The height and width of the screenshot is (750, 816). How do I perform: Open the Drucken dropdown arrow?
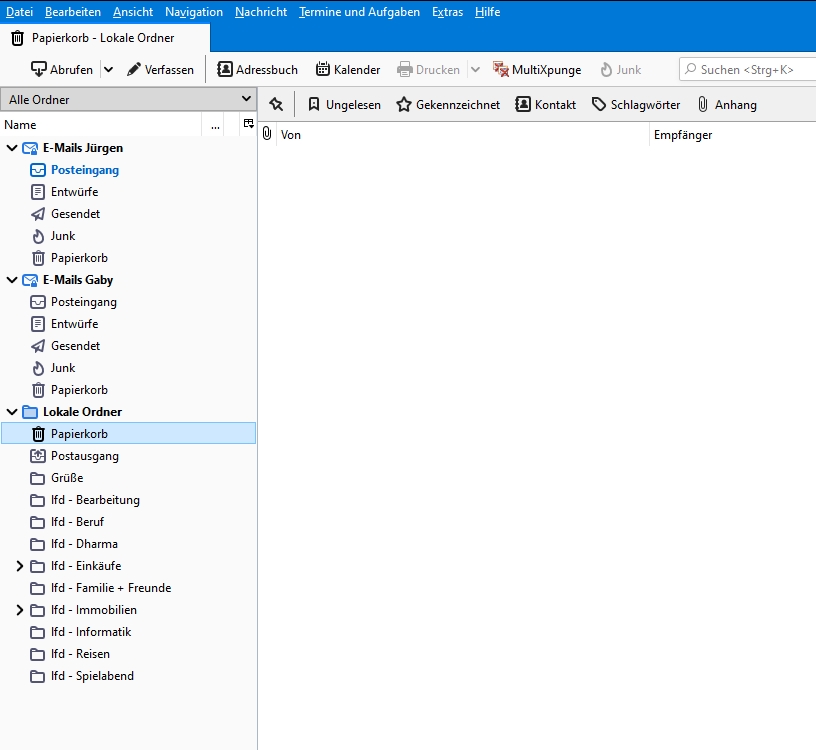(475, 69)
